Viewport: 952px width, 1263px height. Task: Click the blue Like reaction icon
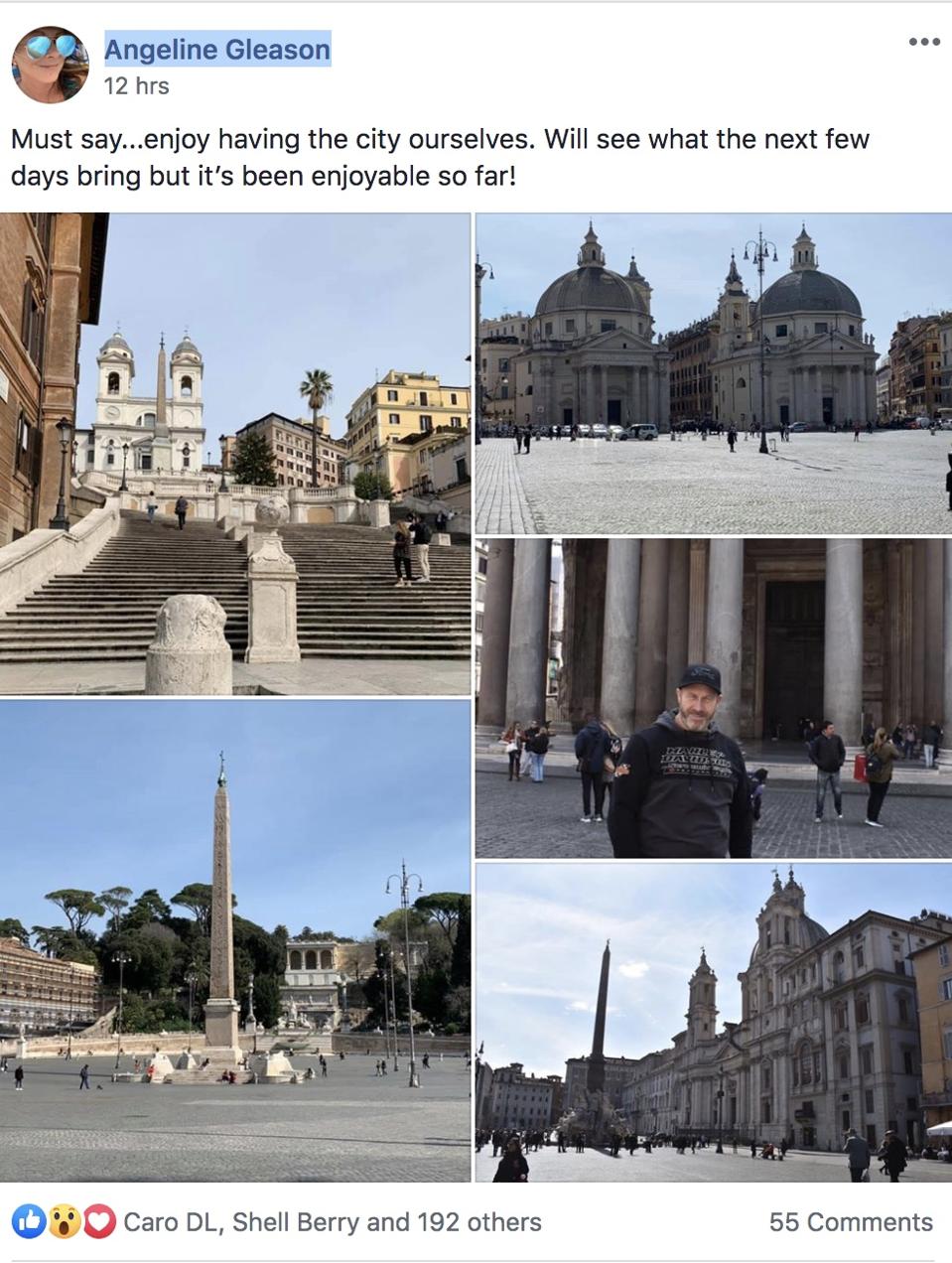pyautogui.click(x=29, y=1221)
